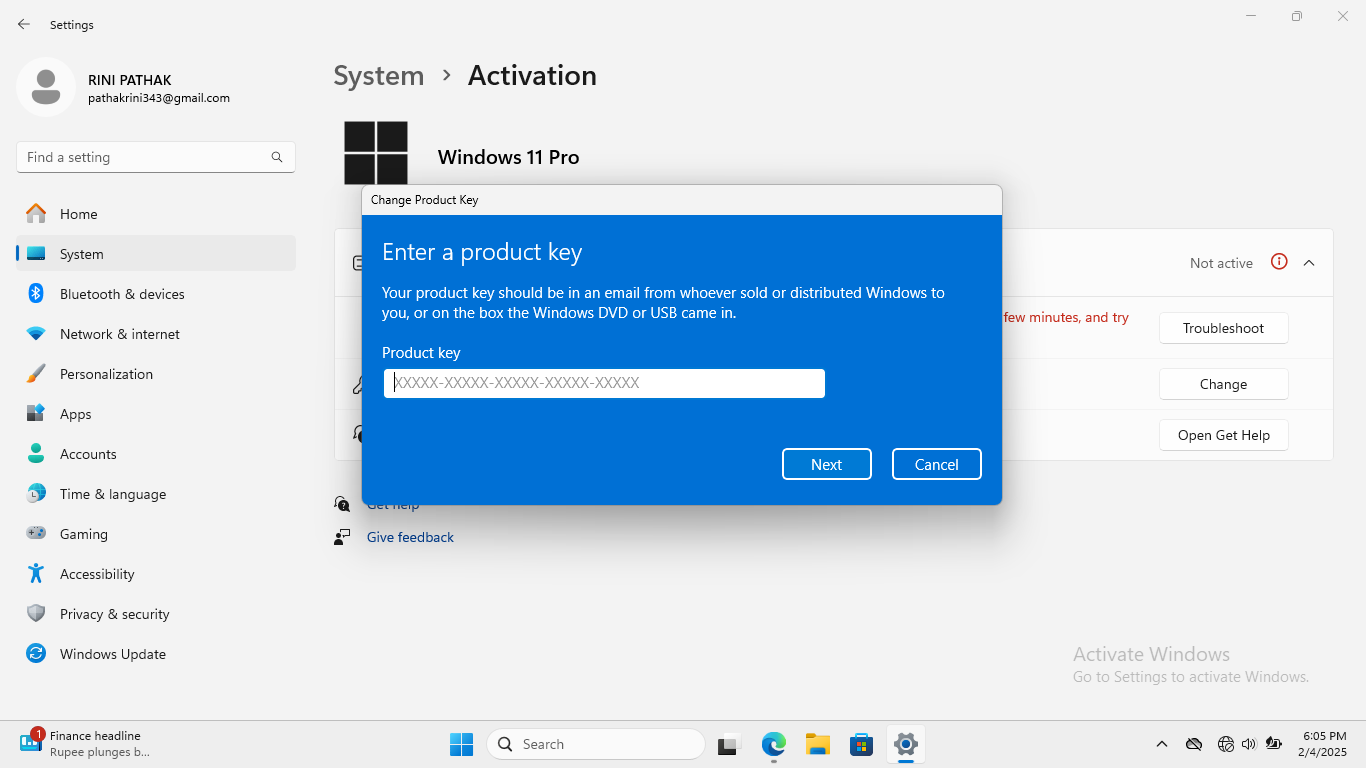The image size is (1366, 768).
Task: Open the Windows Start menu
Action: [461, 744]
